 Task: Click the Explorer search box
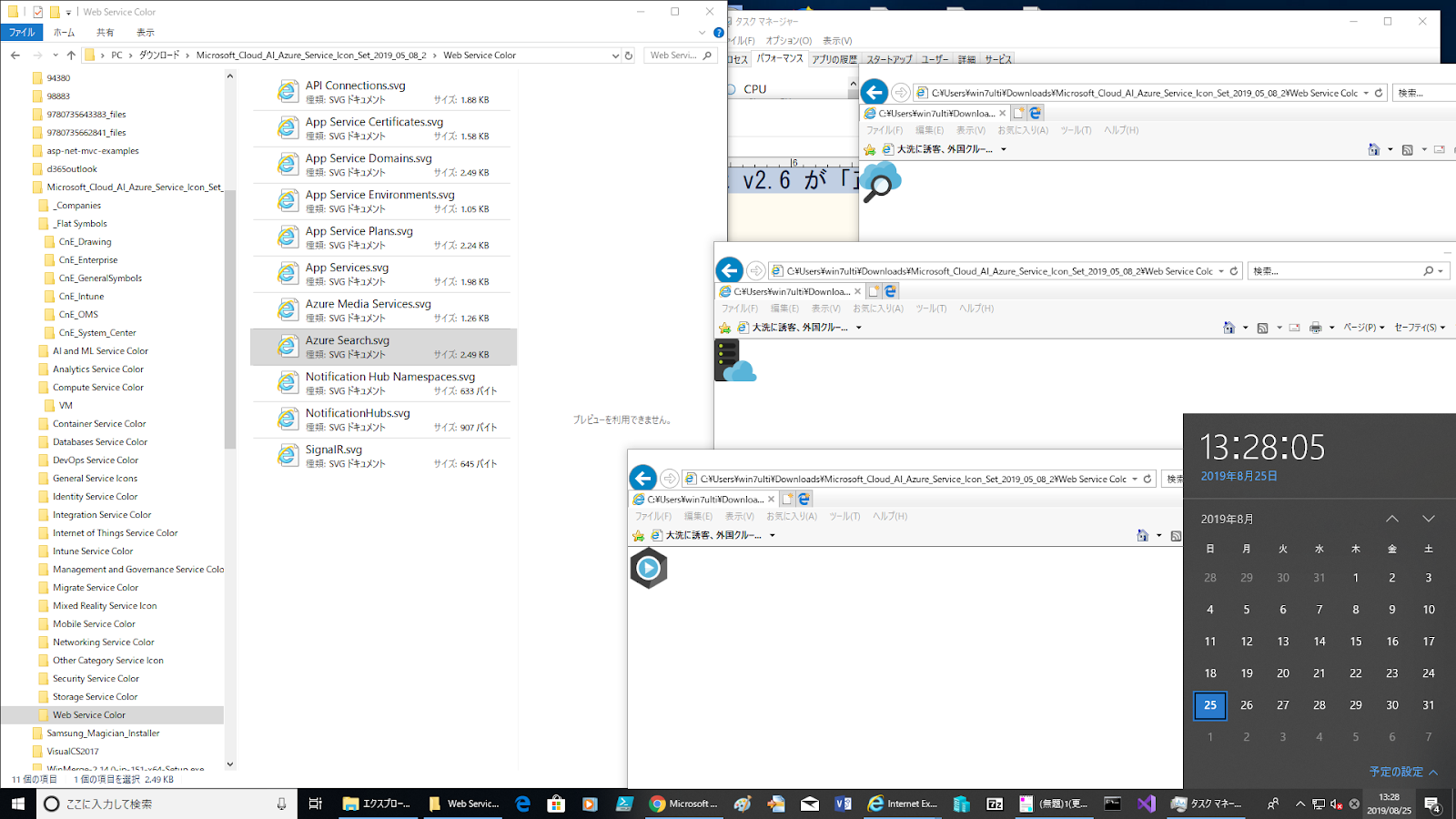click(x=680, y=56)
